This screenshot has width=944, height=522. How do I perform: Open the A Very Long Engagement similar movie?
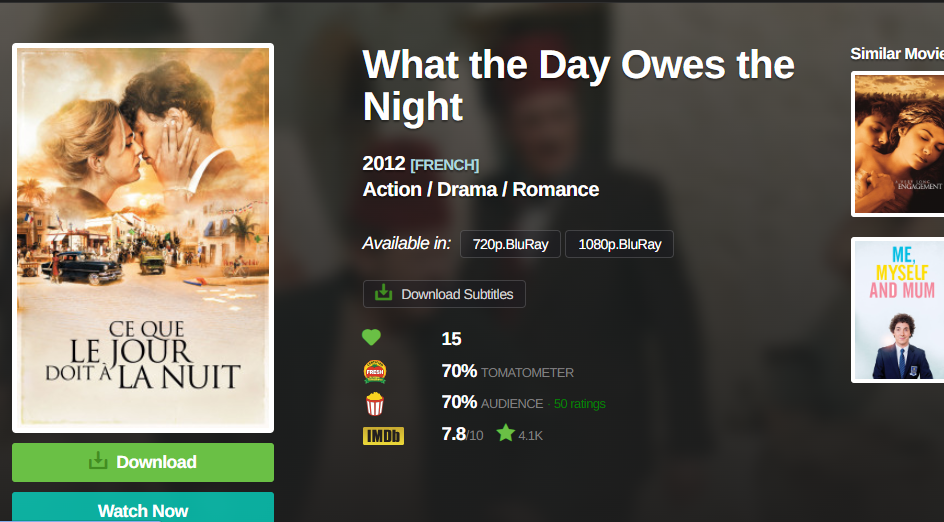898,144
